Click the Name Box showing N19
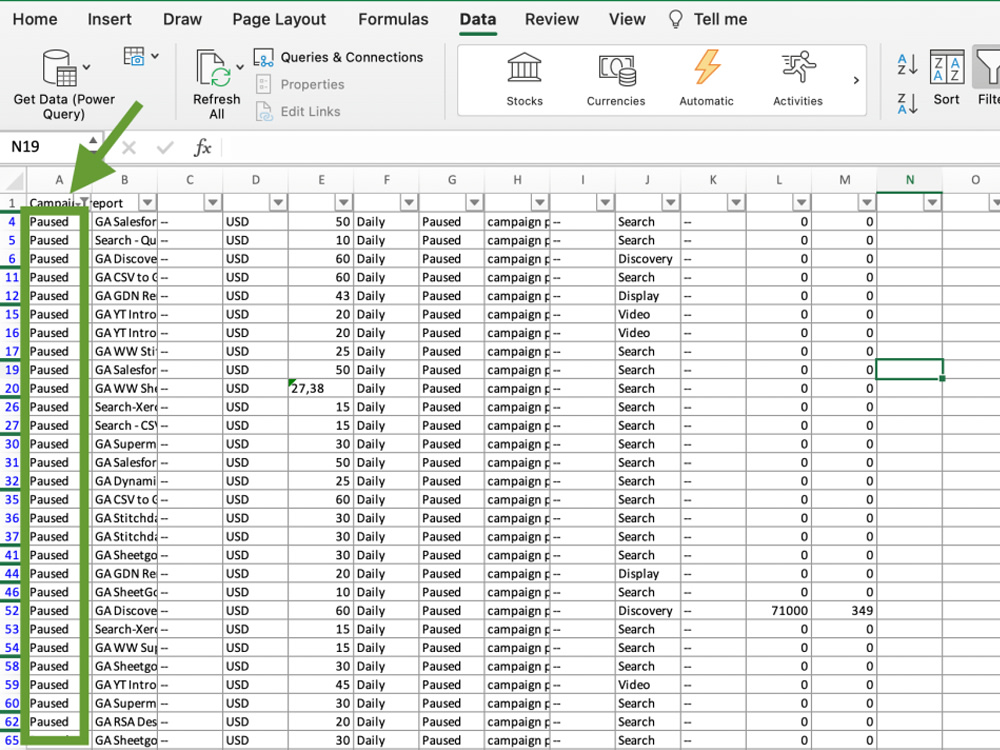The width and height of the screenshot is (1000, 750). coord(45,147)
